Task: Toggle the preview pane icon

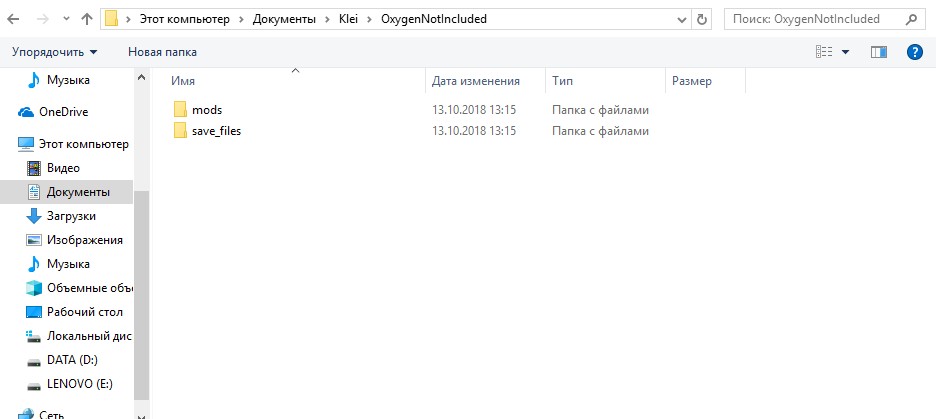Action: (x=879, y=51)
